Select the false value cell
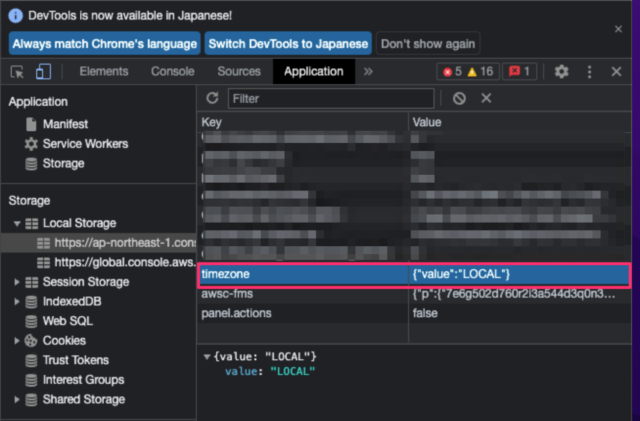The image size is (640, 421). [519, 313]
